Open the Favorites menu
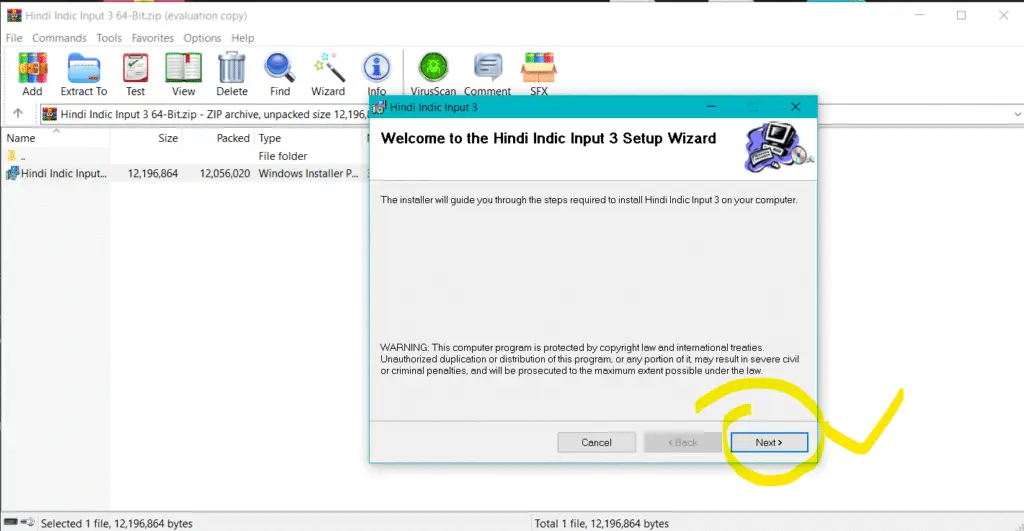The height and width of the screenshot is (531, 1024). [152, 38]
